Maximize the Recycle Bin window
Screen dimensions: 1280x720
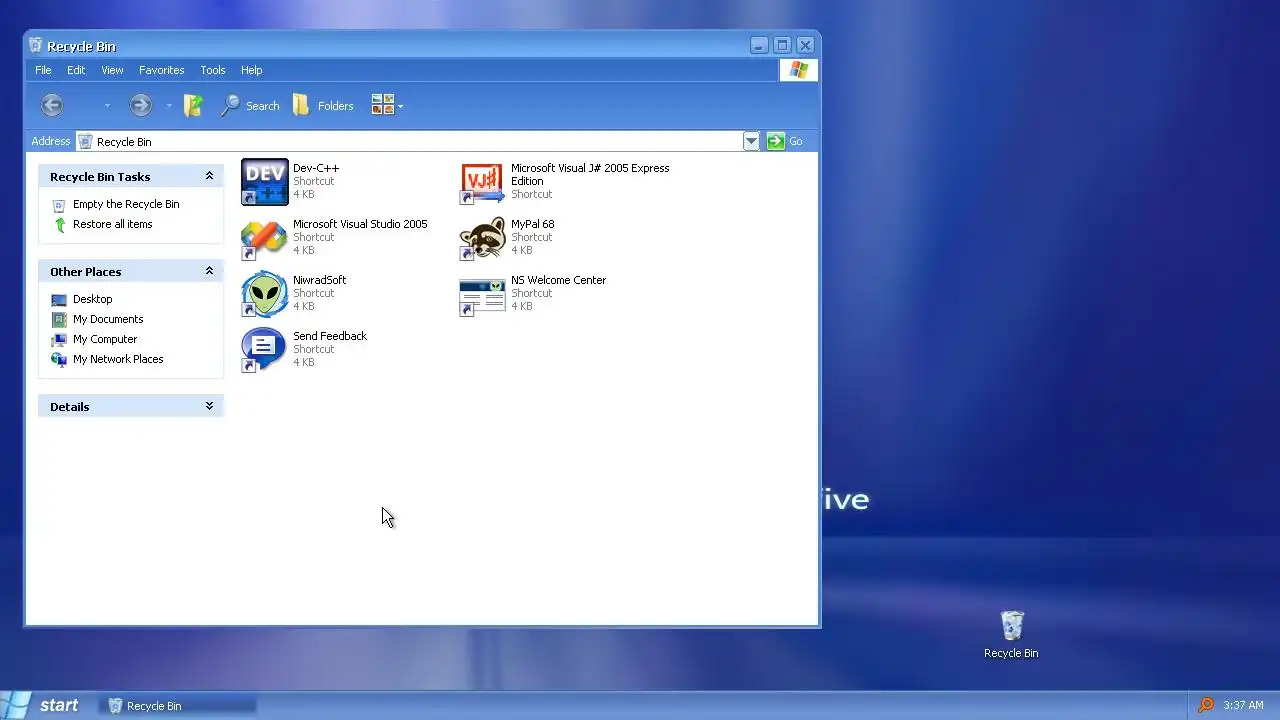click(x=782, y=45)
